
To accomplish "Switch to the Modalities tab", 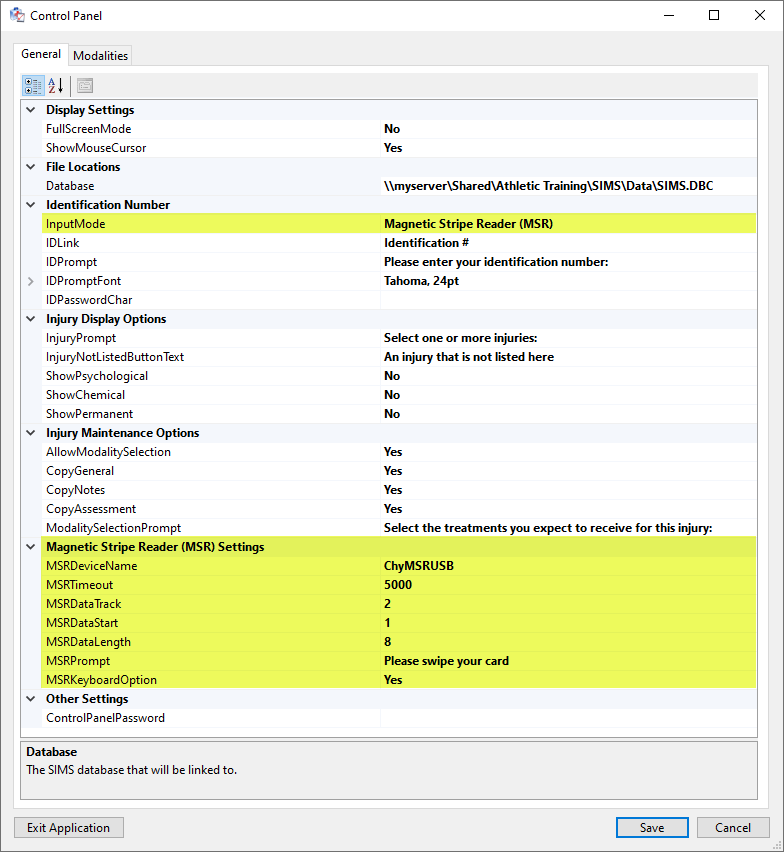I will (x=101, y=55).
